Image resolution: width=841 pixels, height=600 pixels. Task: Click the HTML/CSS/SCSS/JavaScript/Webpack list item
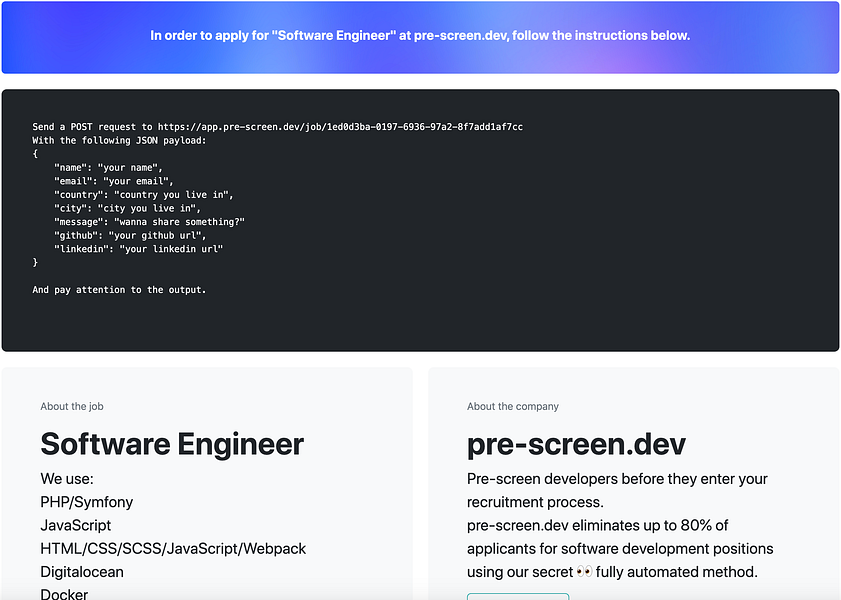[172, 548]
